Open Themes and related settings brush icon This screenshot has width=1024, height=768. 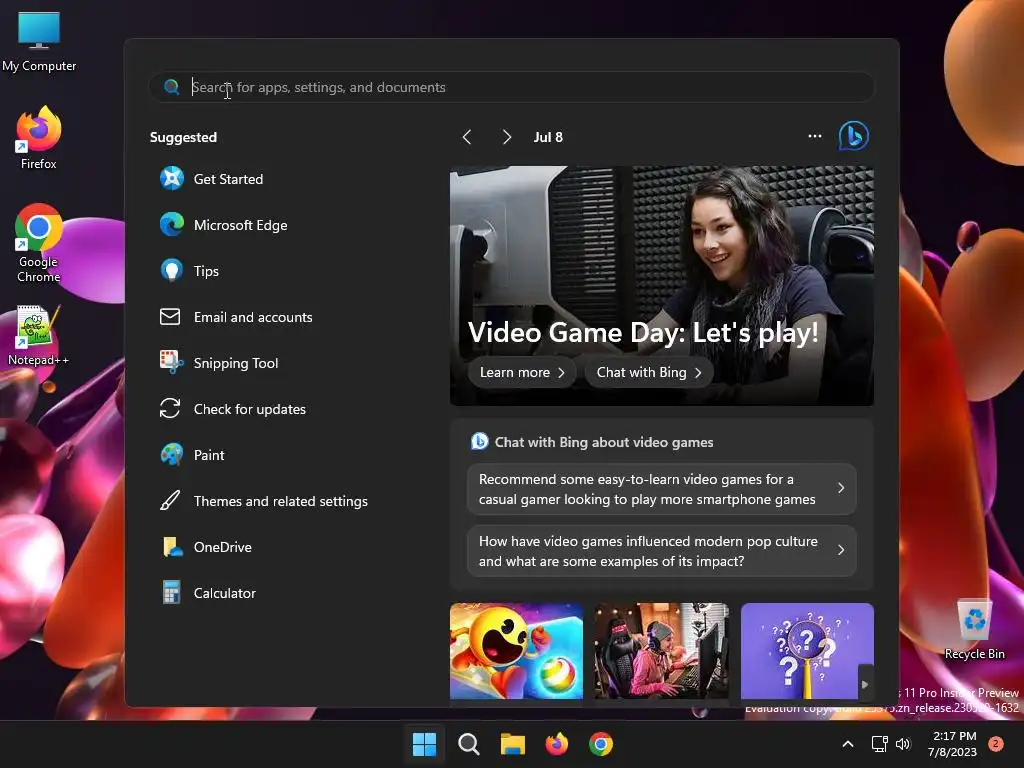pyautogui.click(x=170, y=501)
